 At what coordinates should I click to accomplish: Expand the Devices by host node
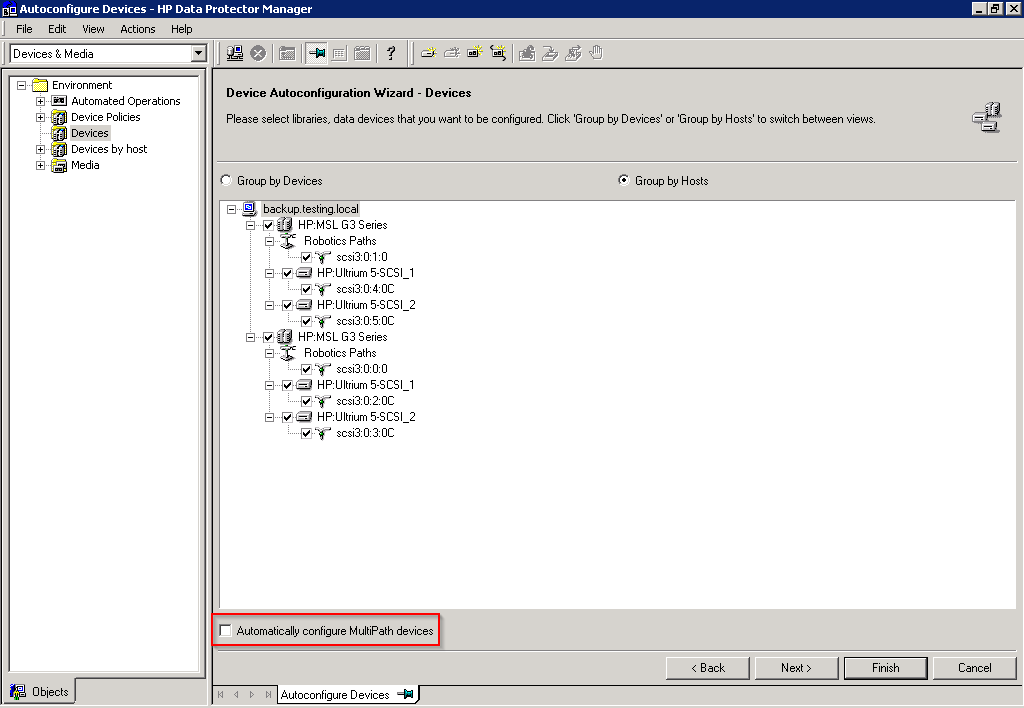[x=41, y=149]
